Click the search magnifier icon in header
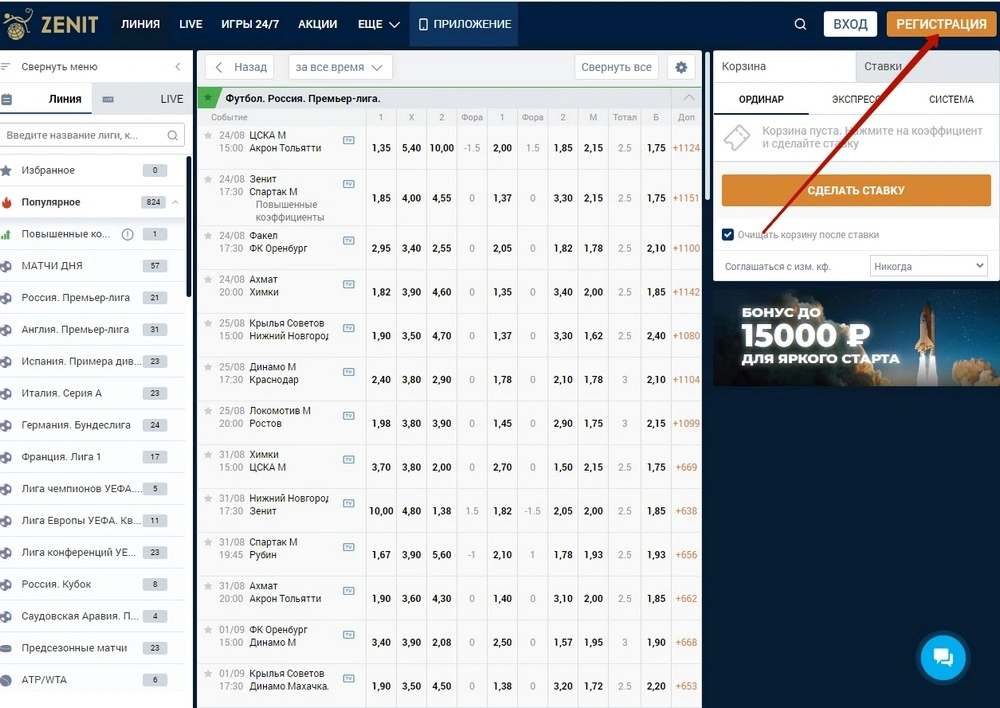The height and width of the screenshot is (708, 1000). (800, 25)
